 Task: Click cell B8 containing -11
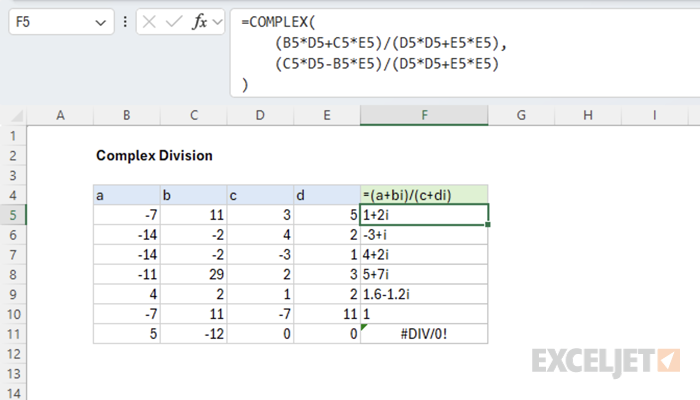(x=127, y=275)
